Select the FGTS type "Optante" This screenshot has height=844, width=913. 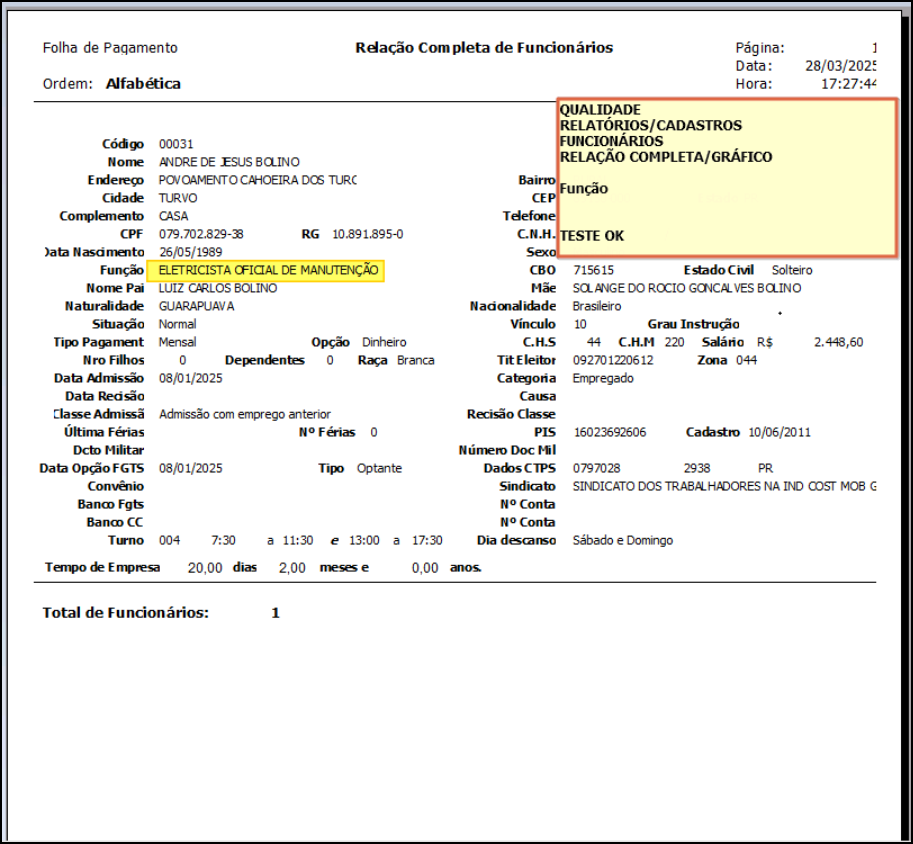379,468
